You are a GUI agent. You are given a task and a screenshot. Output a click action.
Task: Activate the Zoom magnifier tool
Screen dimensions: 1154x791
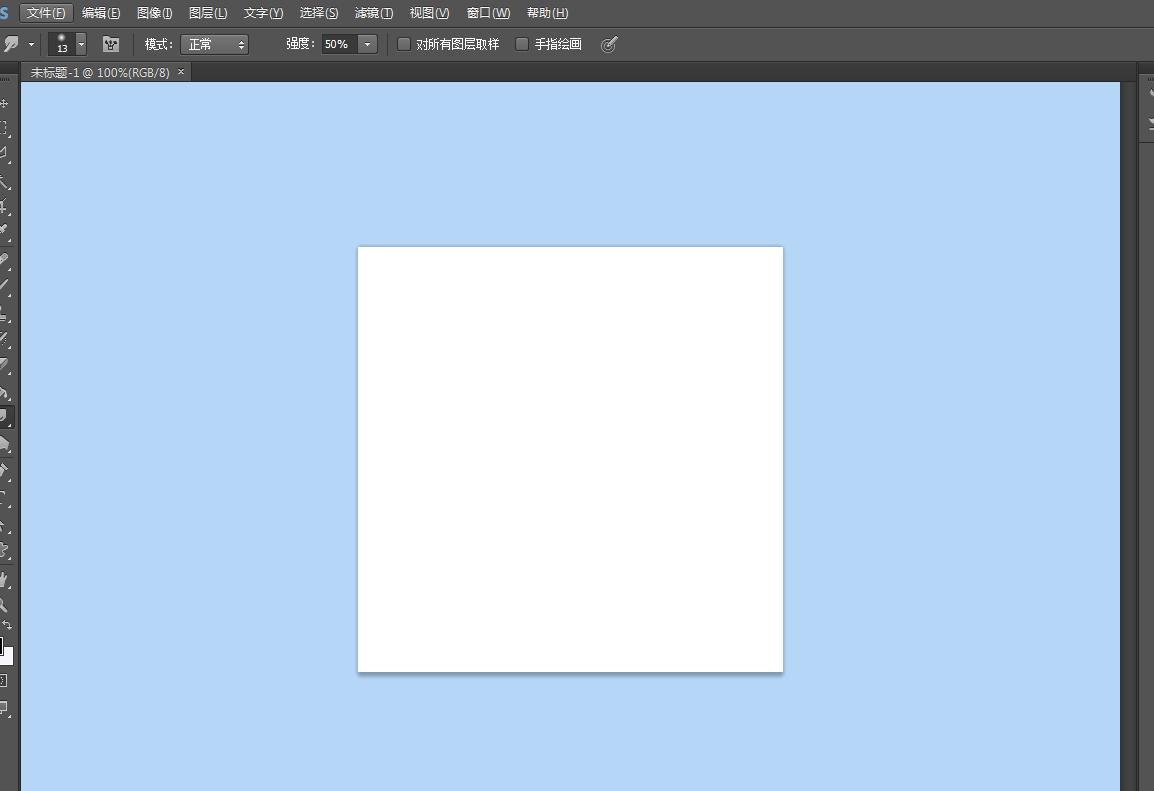click(x=4, y=605)
